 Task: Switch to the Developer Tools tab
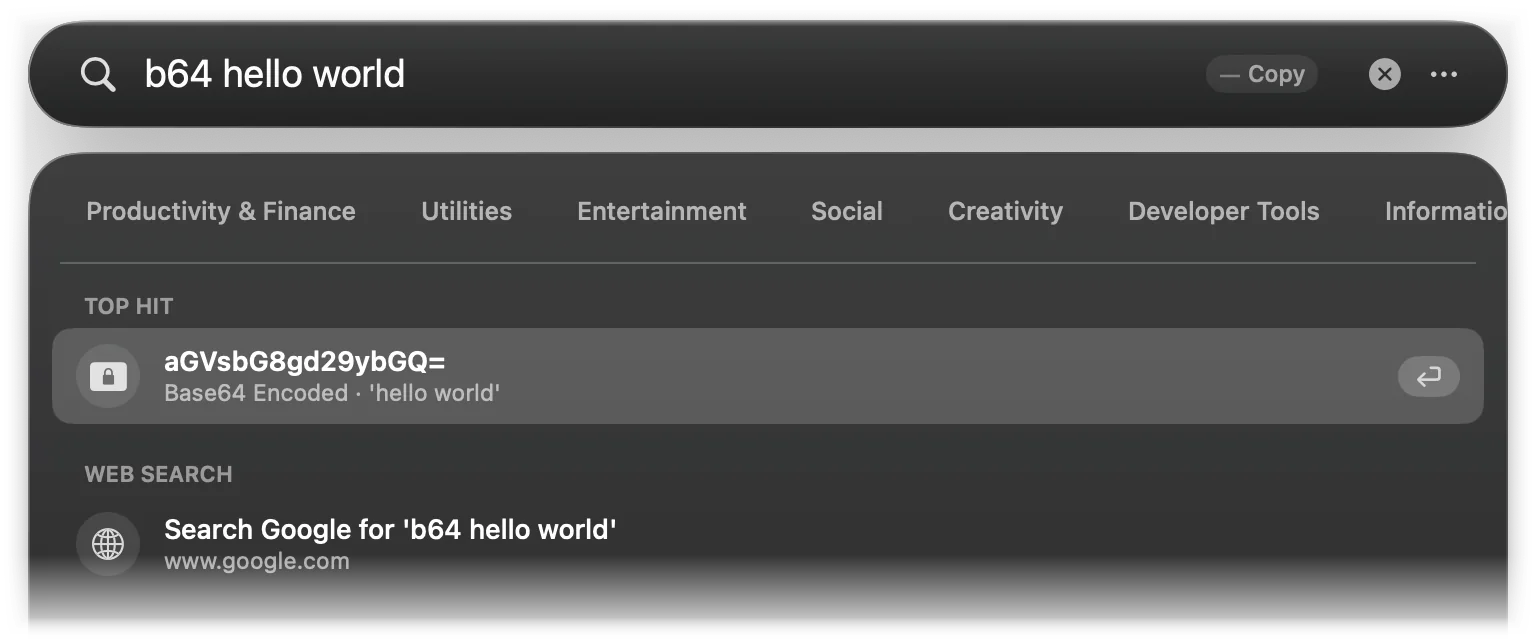[x=1224, y=211]
